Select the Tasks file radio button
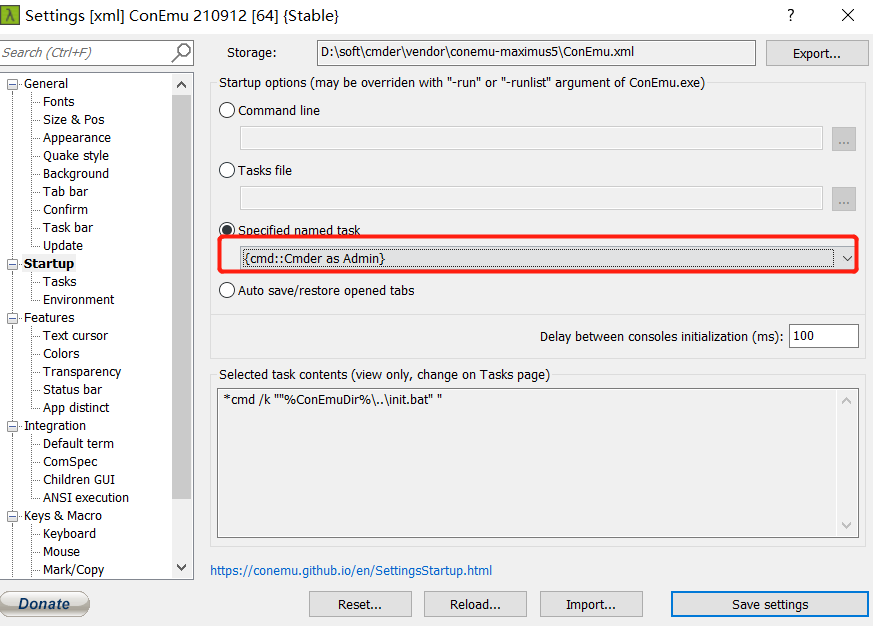The image size is (873, 626). (227, 170)
